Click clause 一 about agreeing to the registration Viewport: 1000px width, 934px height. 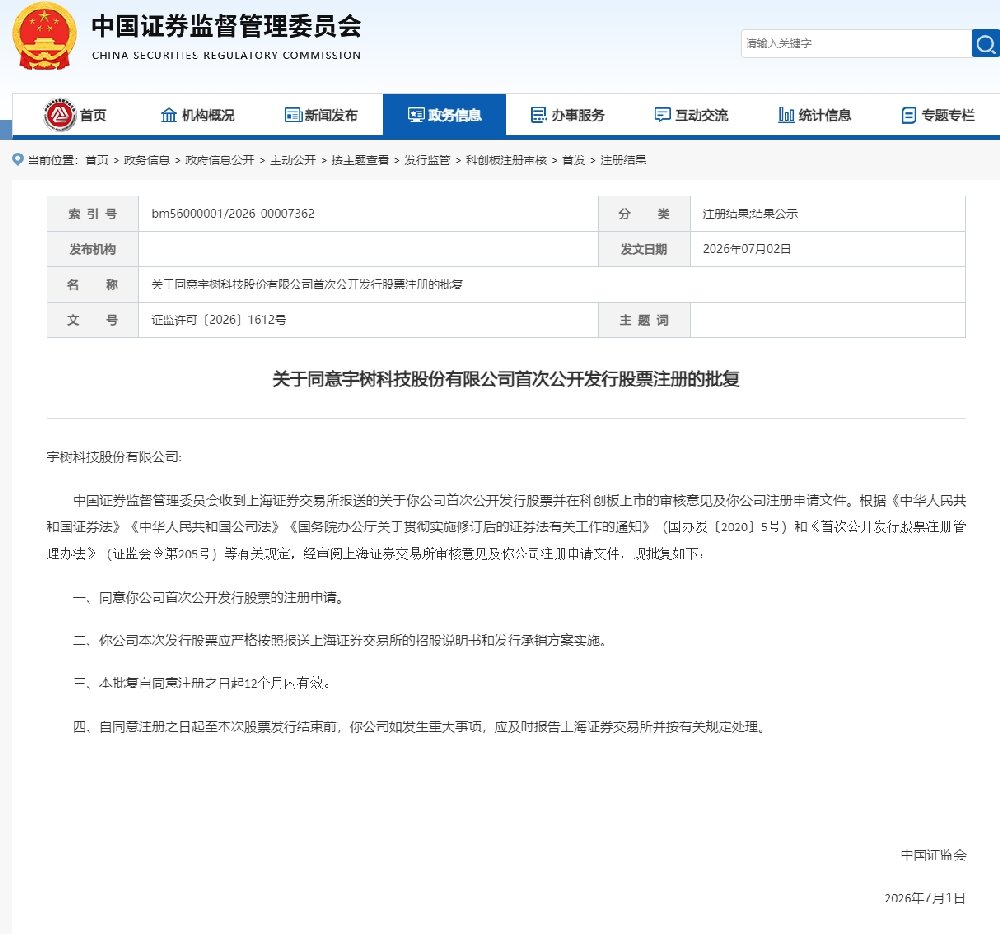pyautogui.click(x=209, y=597)
